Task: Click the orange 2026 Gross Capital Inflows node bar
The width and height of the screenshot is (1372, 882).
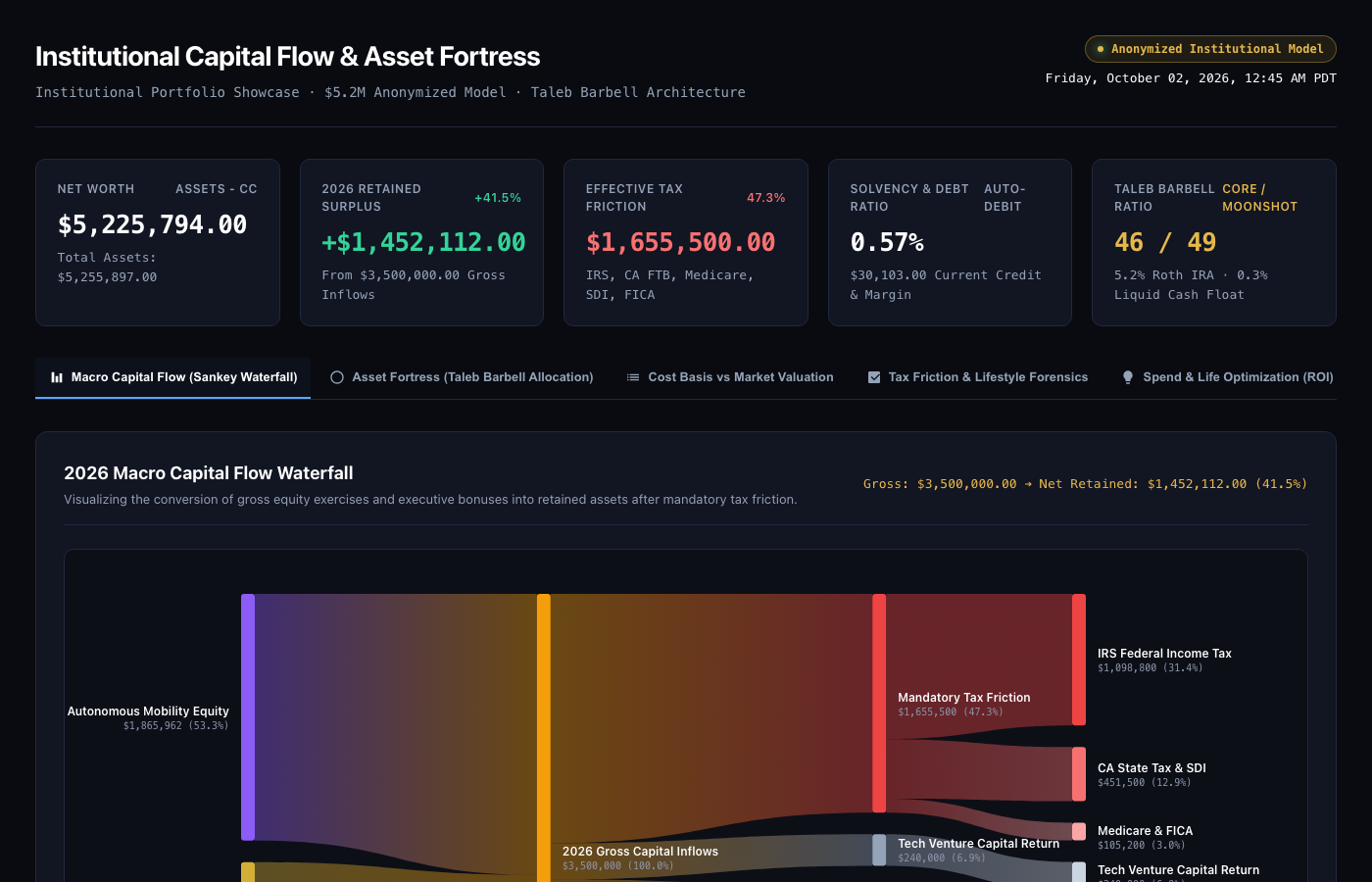Action: tap(544, 737)
